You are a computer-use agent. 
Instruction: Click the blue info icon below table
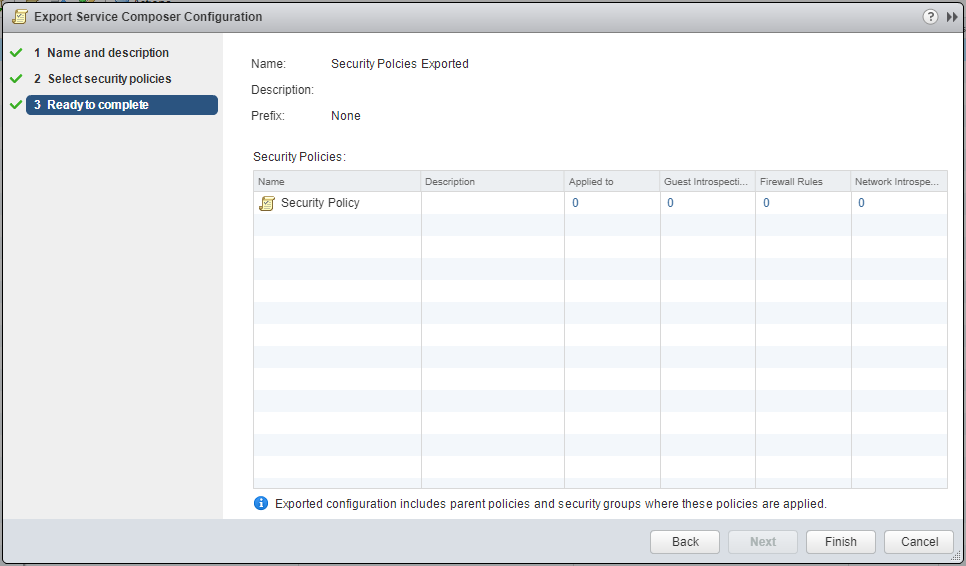pyautogui.click(x=261, y=503)
